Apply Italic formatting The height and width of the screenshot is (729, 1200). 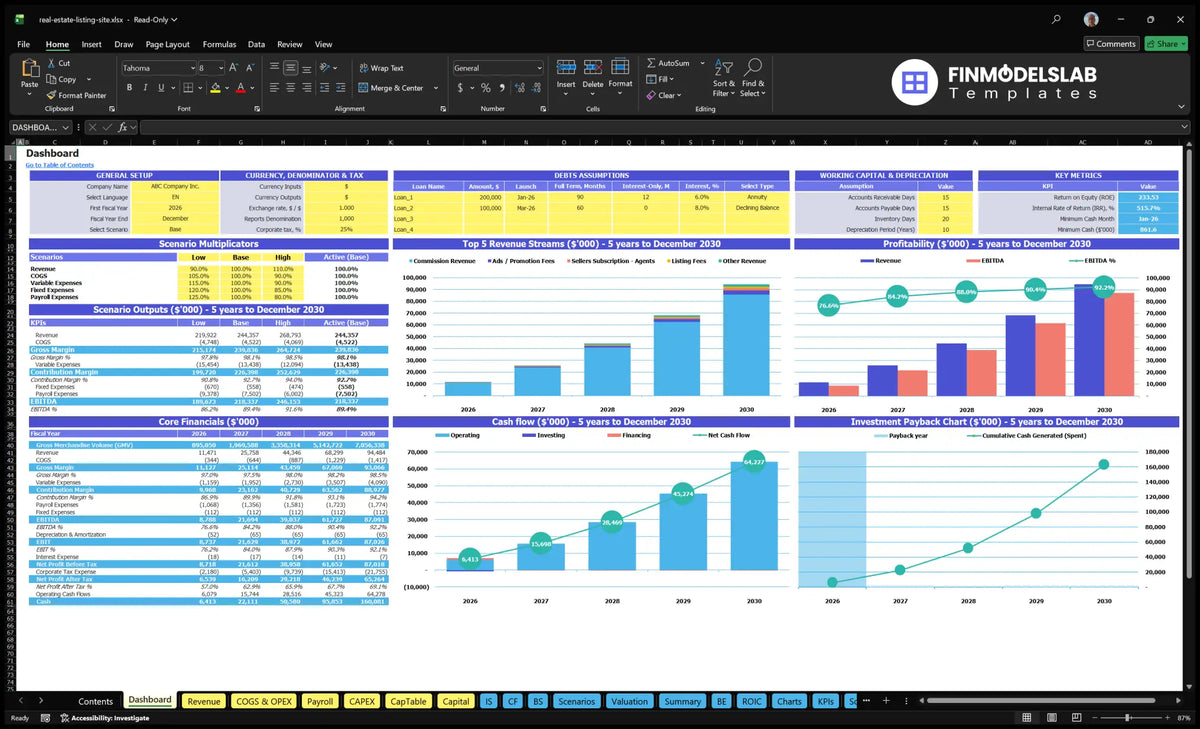point(145,88)
